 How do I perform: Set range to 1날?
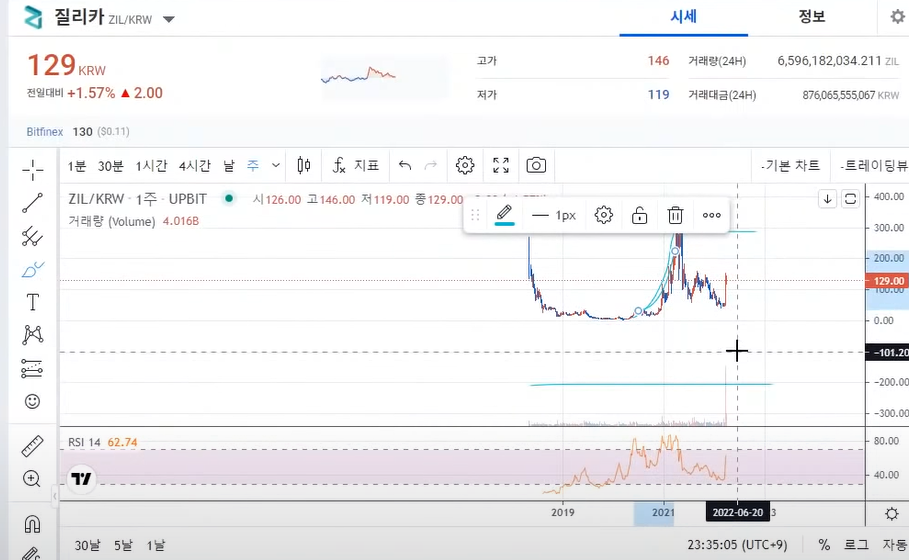click(155, 546)
